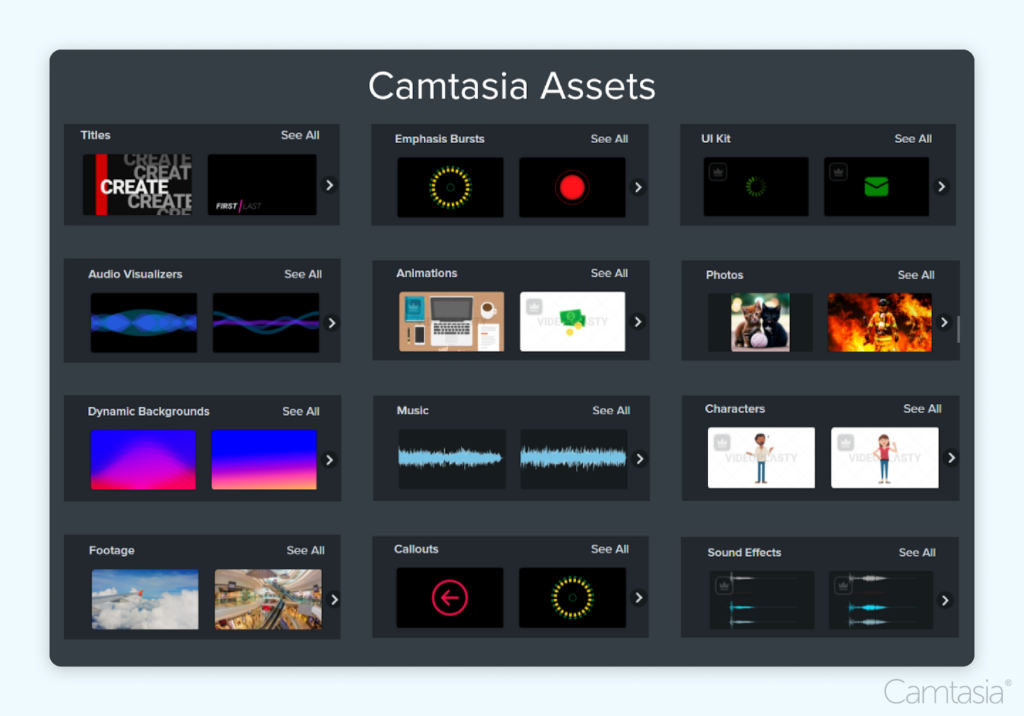This screenshot has width=1024, height=716.
Task: Select the blue wave audio visualizer
Action: (144, 323)
